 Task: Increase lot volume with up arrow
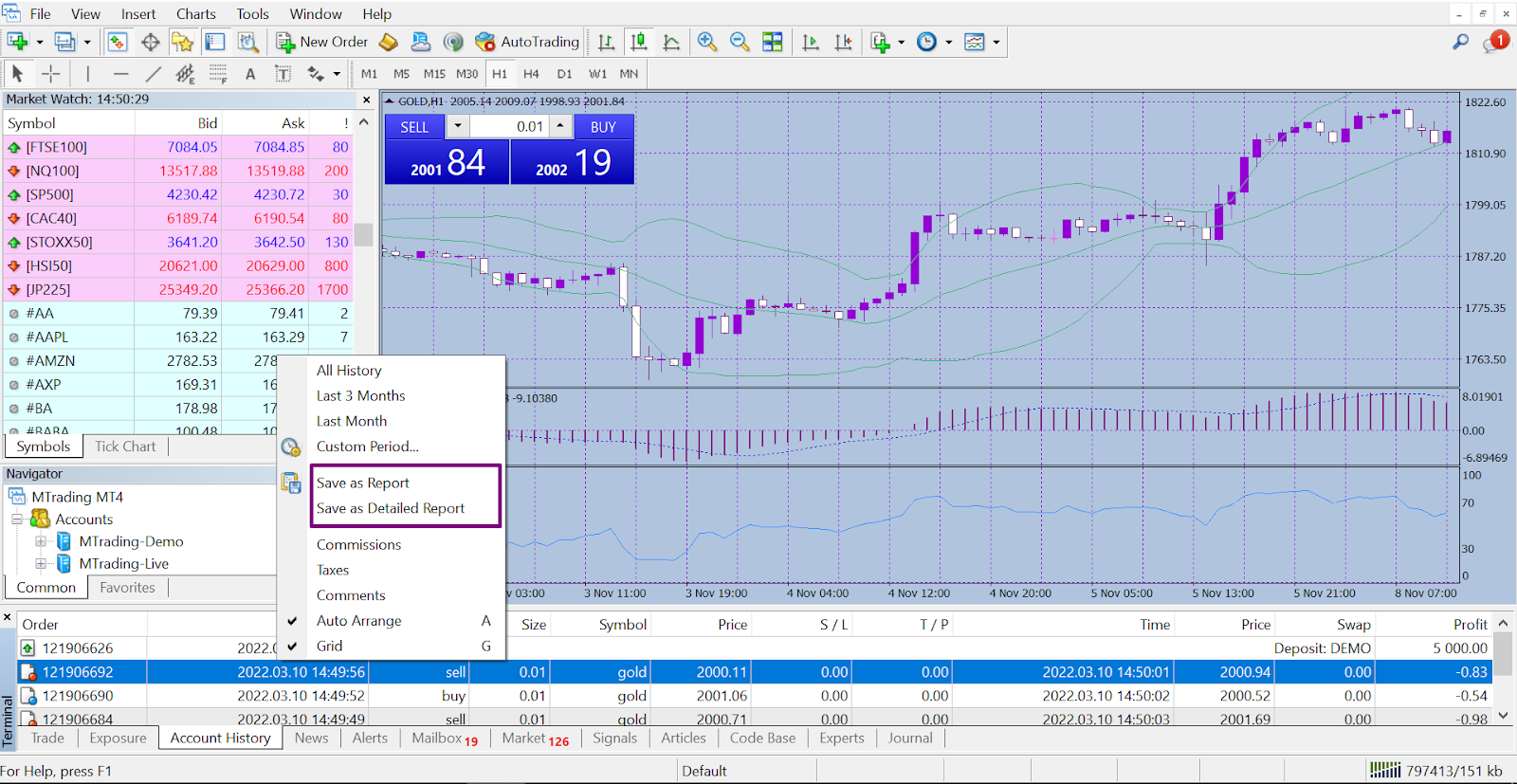[x=560, y=126]
